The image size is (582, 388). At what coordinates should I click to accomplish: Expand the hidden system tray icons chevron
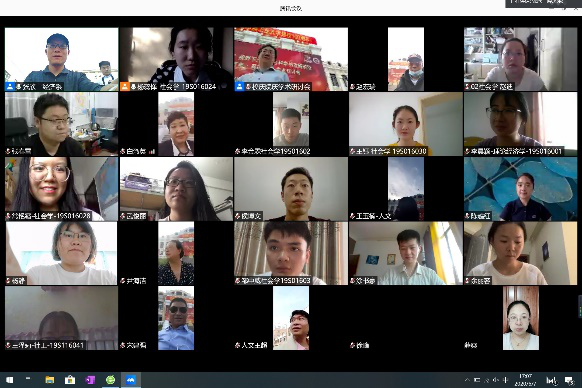(467, 380)
